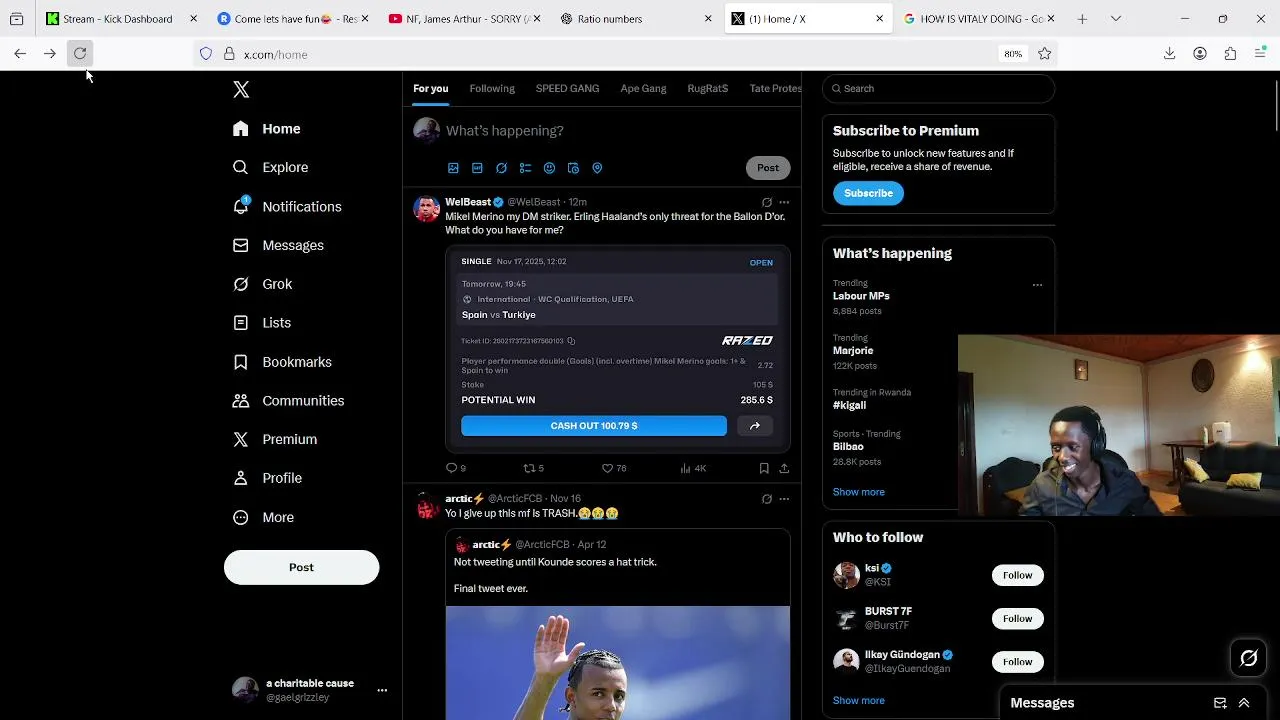Open the More menu in the sidebar
Viewport: 1280px width, 720px height.
[x=264, y=517]
